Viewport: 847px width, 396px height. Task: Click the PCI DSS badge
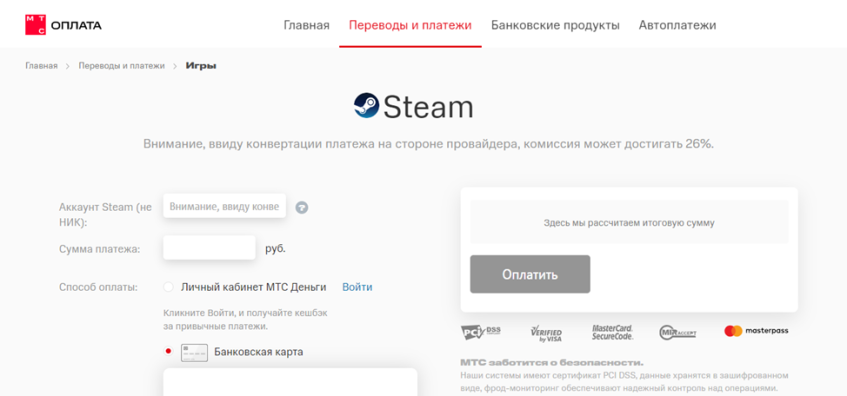(480, 332)
